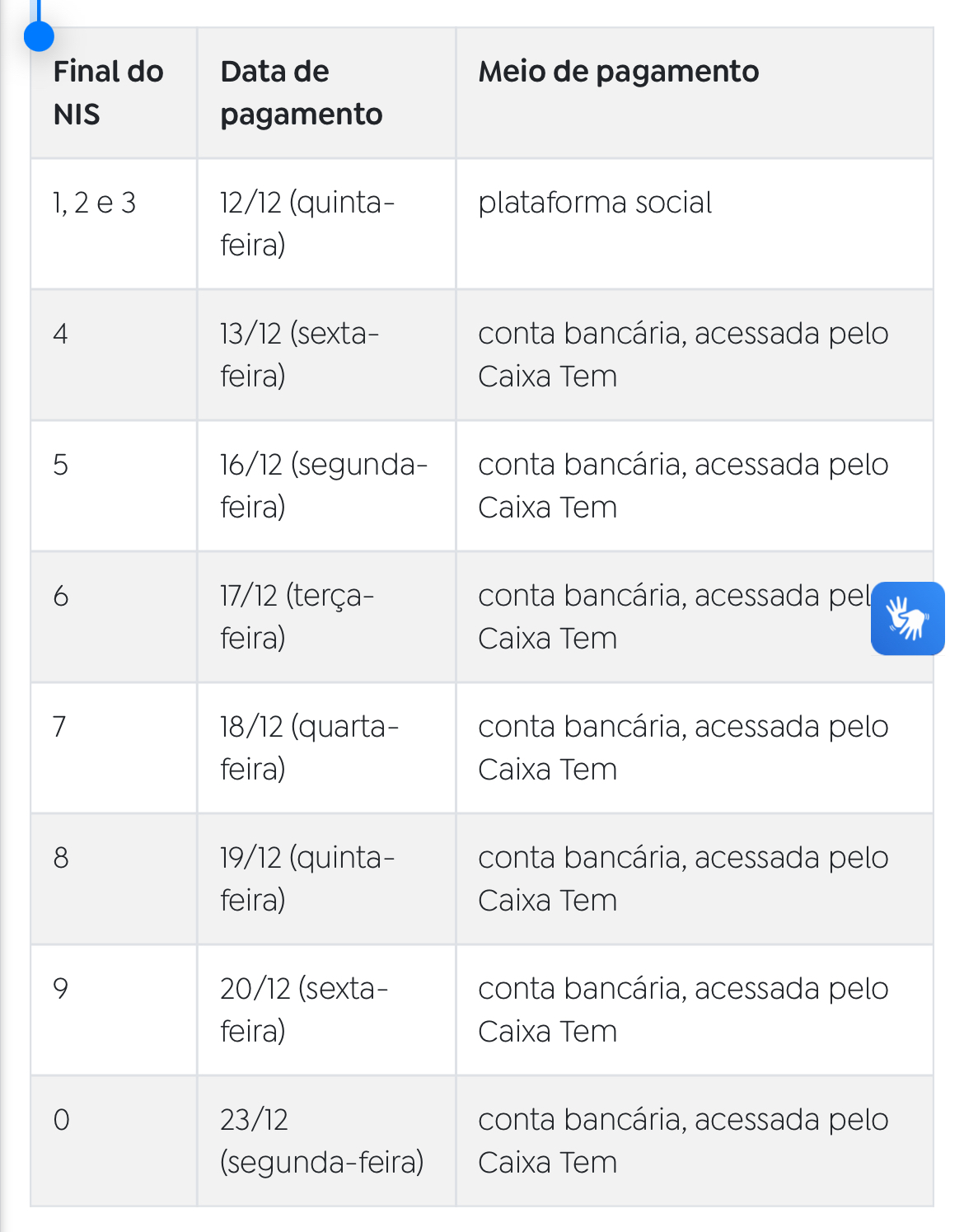Image resolution: width=964 pixels, height=1232 pixels.
Task: Open the VLibras sign language accessibility widget
Action: (x=907, y=618)
